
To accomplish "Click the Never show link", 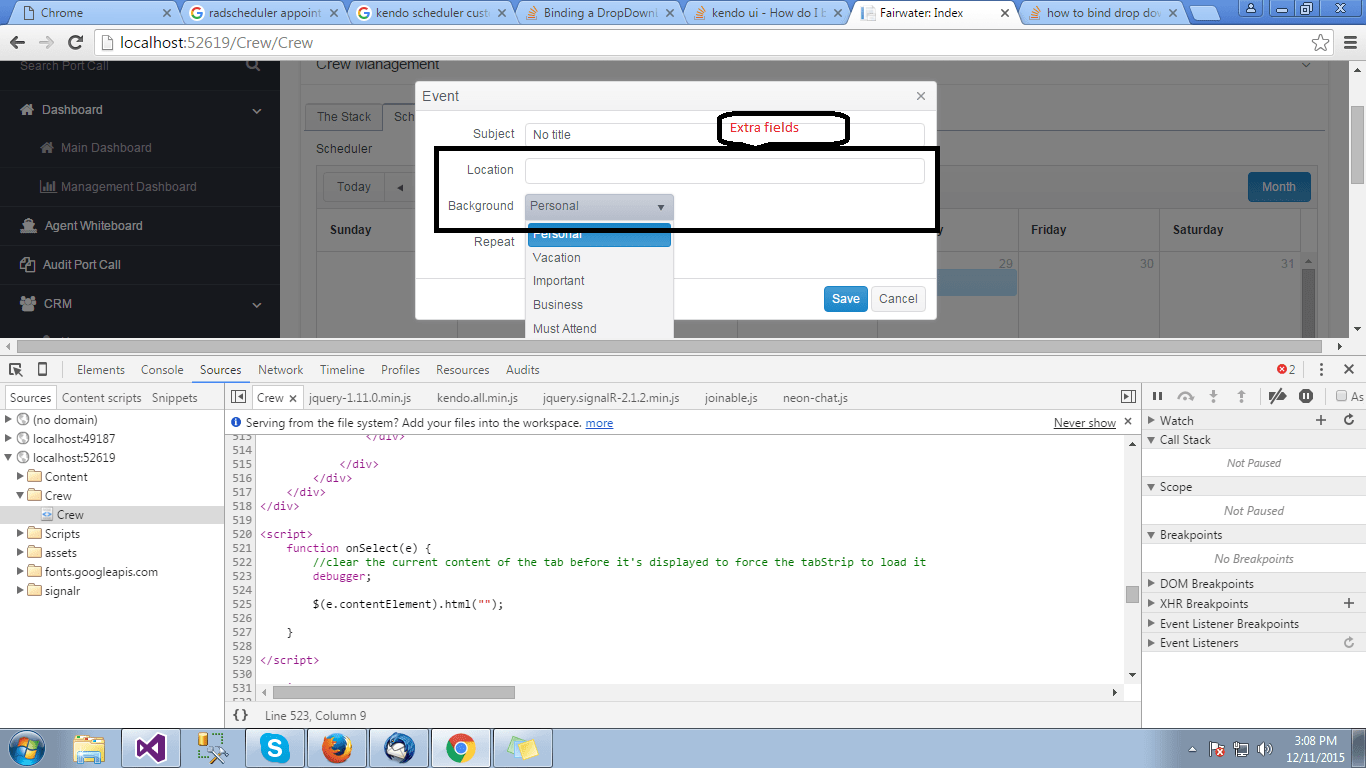I will (1084, 422).
